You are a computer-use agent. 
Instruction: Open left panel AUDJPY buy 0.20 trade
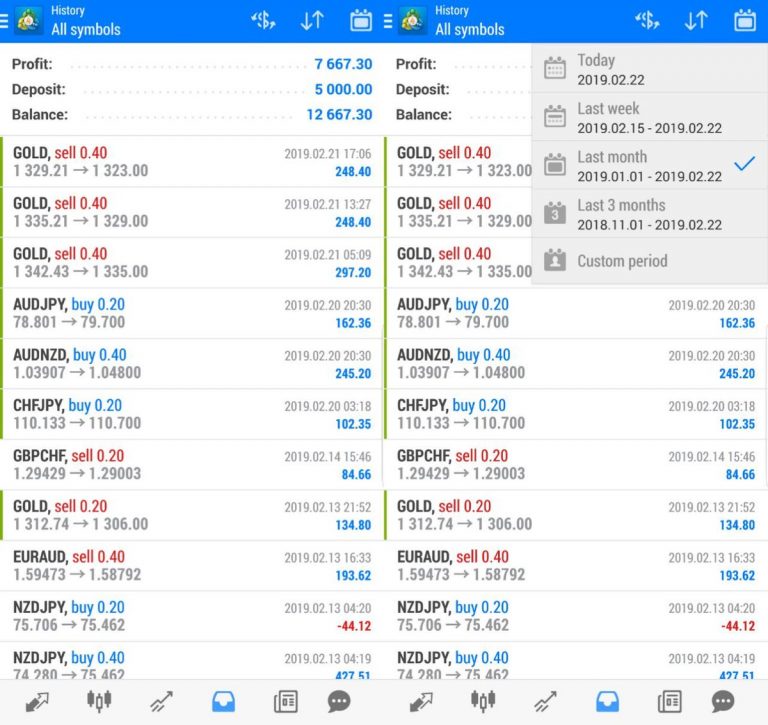(x=190, y=313)
